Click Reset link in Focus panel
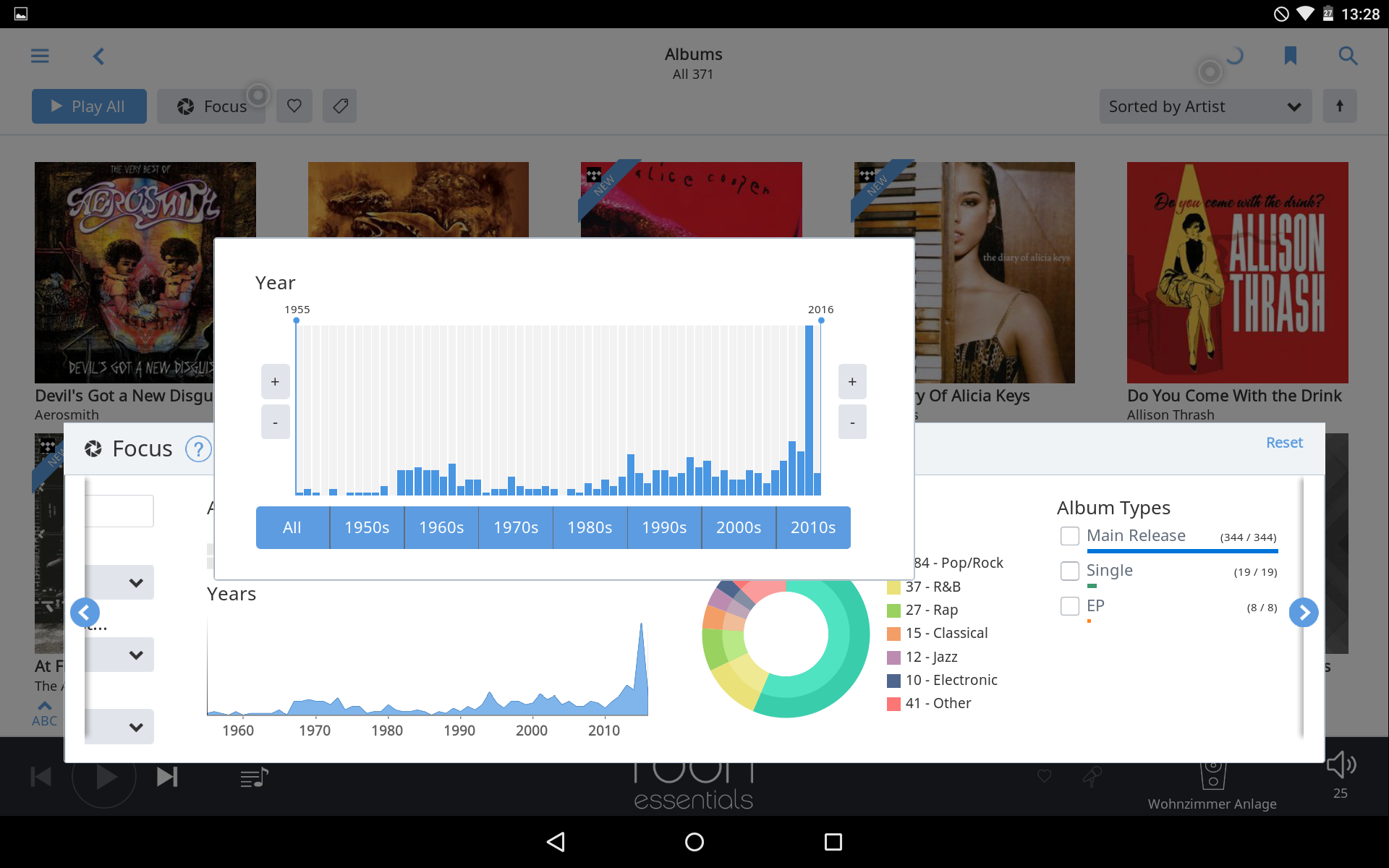The width and height of the screenshot is (1389, 868). (1284, 443)
